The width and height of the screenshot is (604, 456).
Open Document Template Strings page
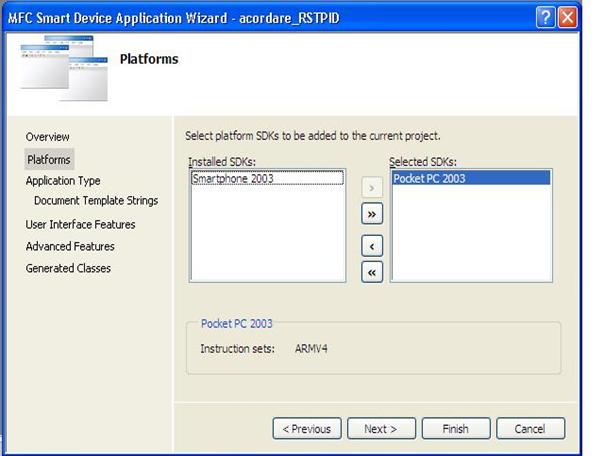tap(96, 201)
